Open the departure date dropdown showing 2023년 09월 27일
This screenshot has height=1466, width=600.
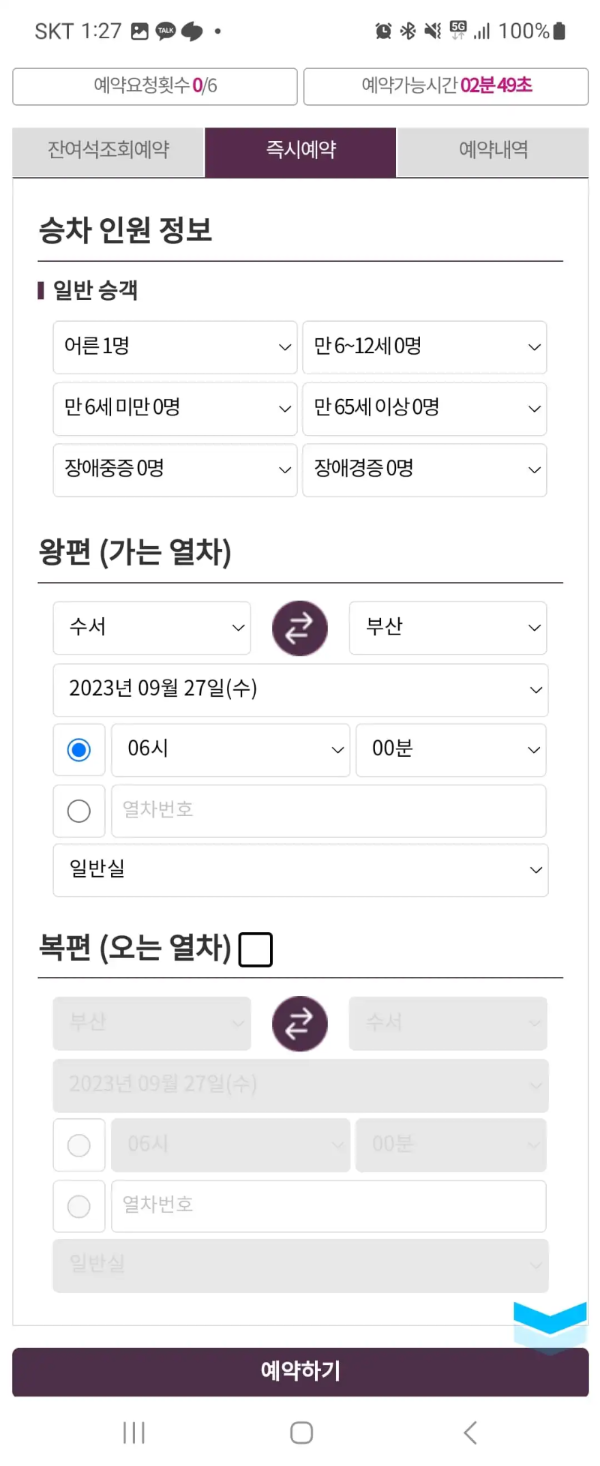pos(300,690)
